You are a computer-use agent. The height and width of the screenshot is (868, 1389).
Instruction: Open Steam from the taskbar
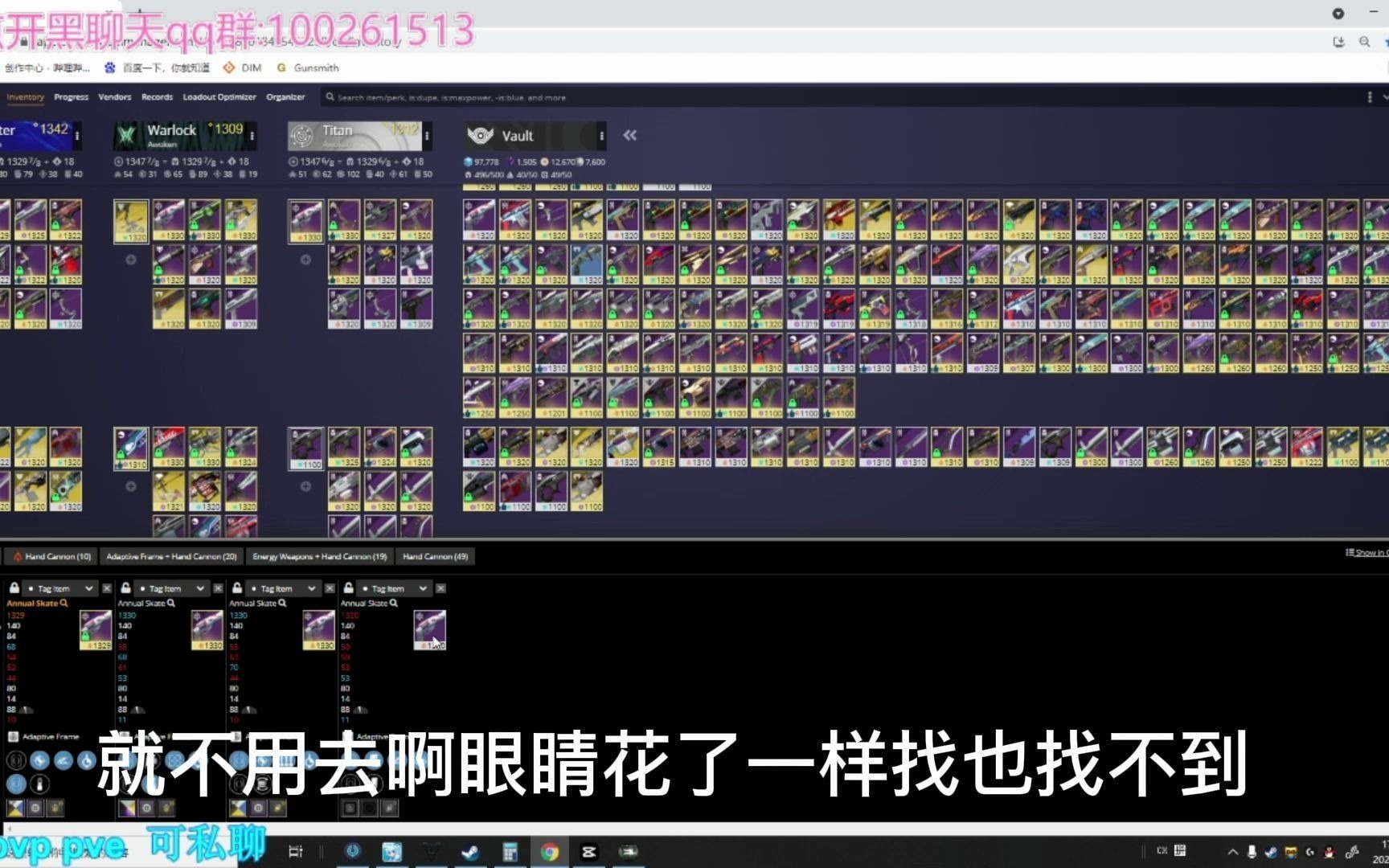point(470,852)
